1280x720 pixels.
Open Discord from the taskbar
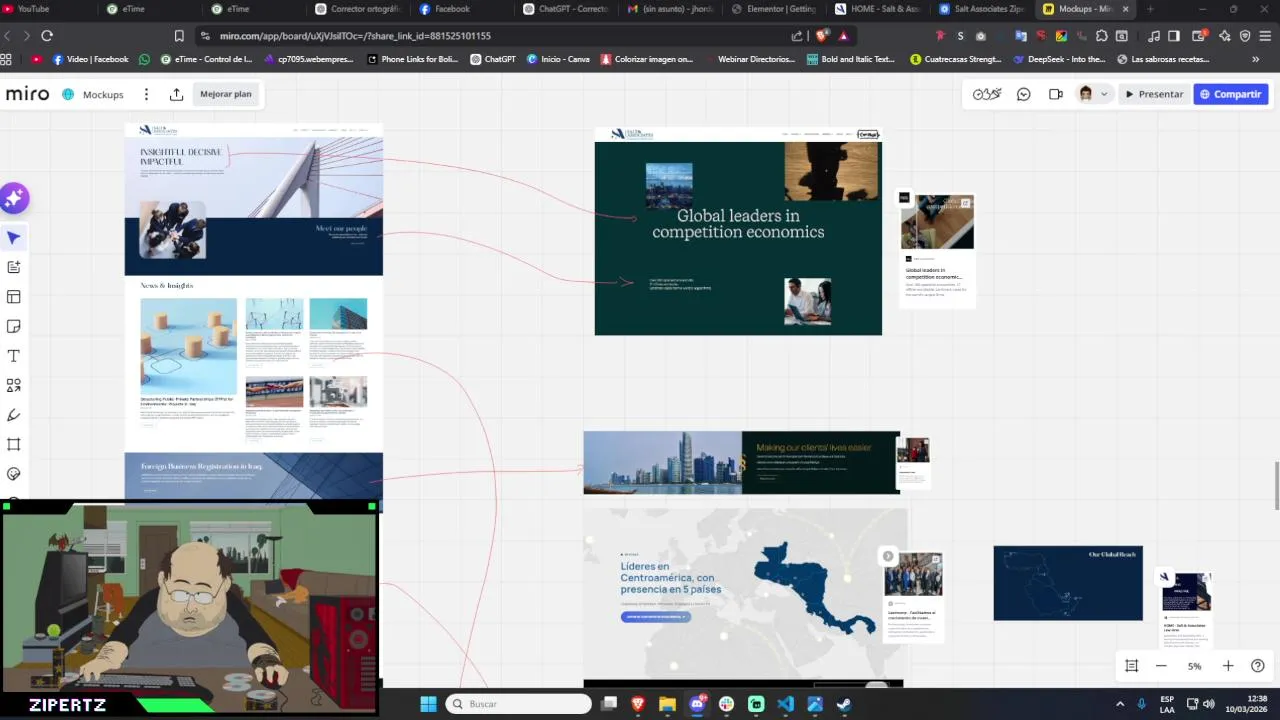click(x=697, y=704)
